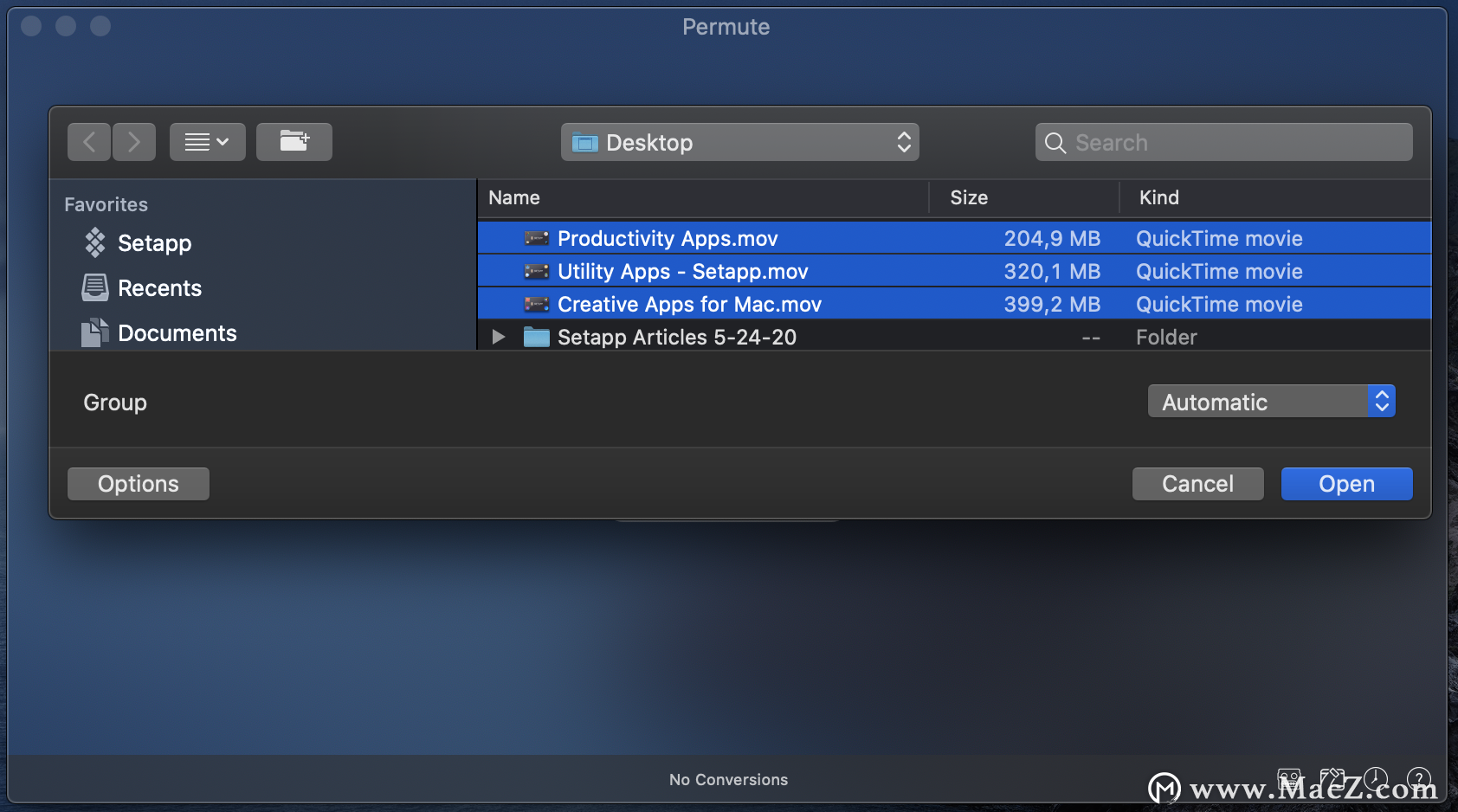Open the help question mark icon in Permute
Image resolution: width=1458 pixels, height=812 pixels.
tap(1419, 779)
